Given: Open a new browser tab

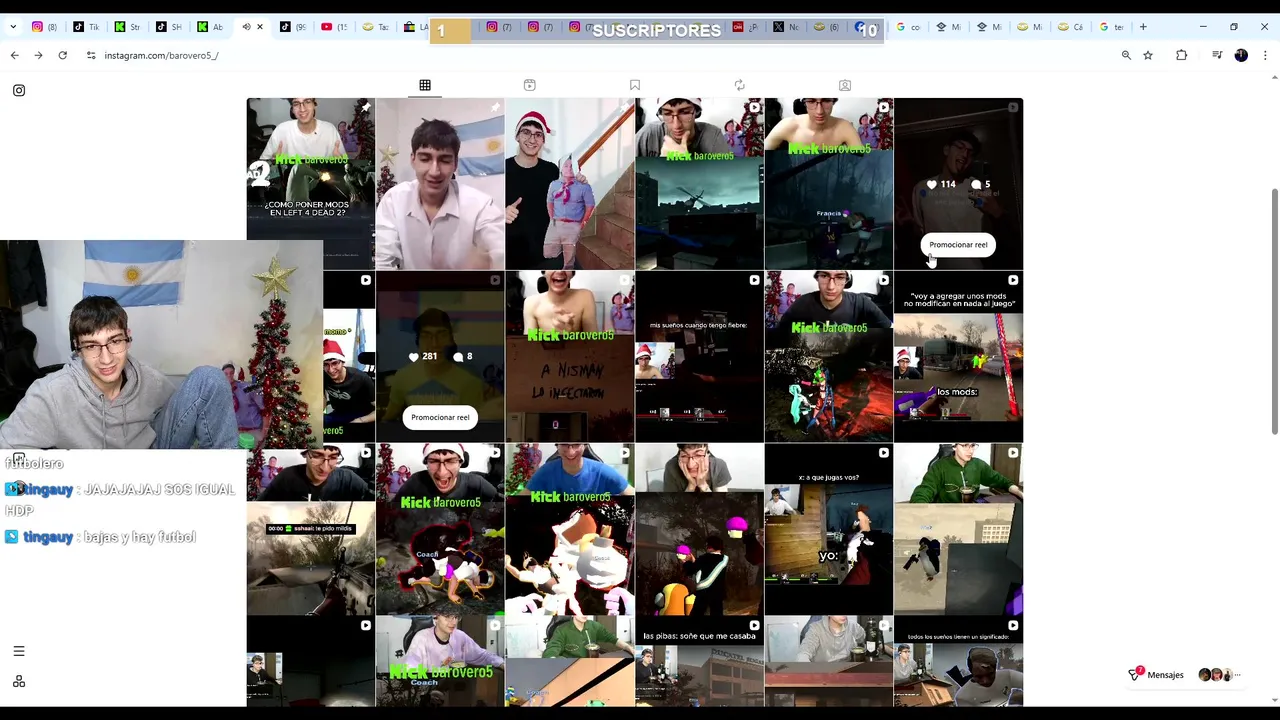Looking at the screenshot, I should pos(1144,27).
